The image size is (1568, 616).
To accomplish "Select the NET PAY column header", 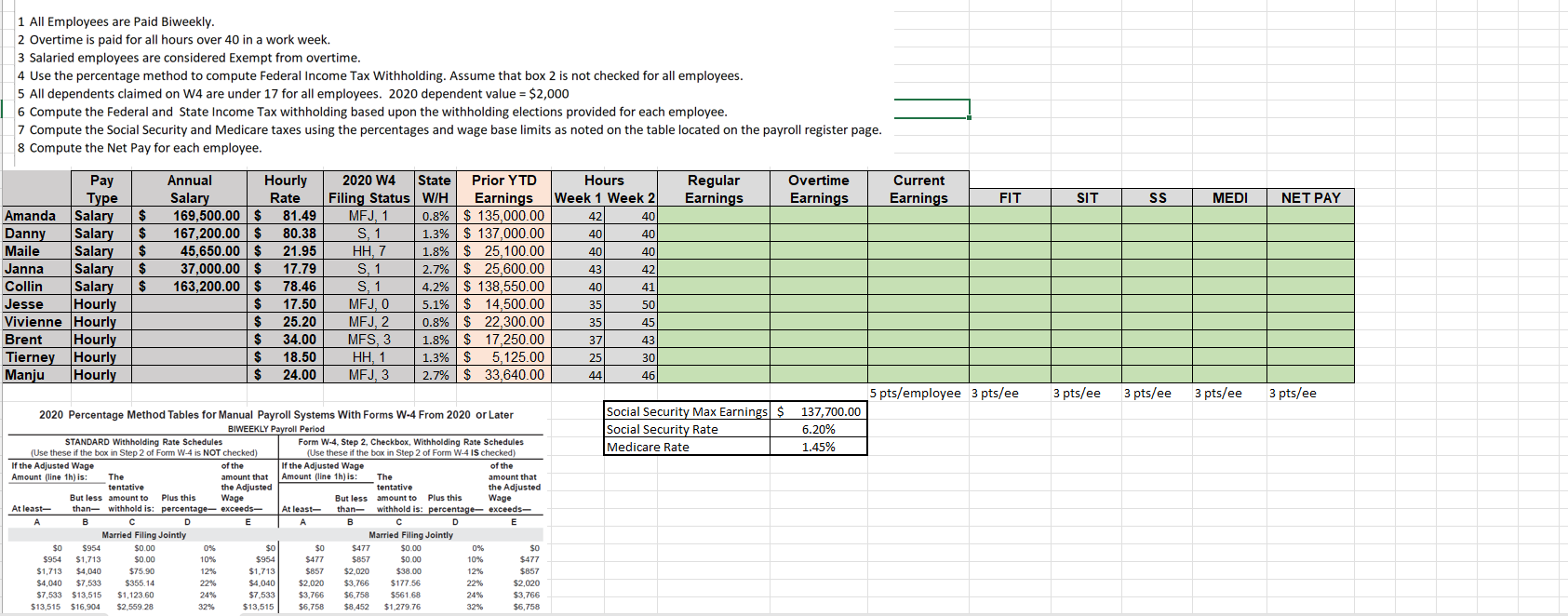I will click(x=1310, y=197).
